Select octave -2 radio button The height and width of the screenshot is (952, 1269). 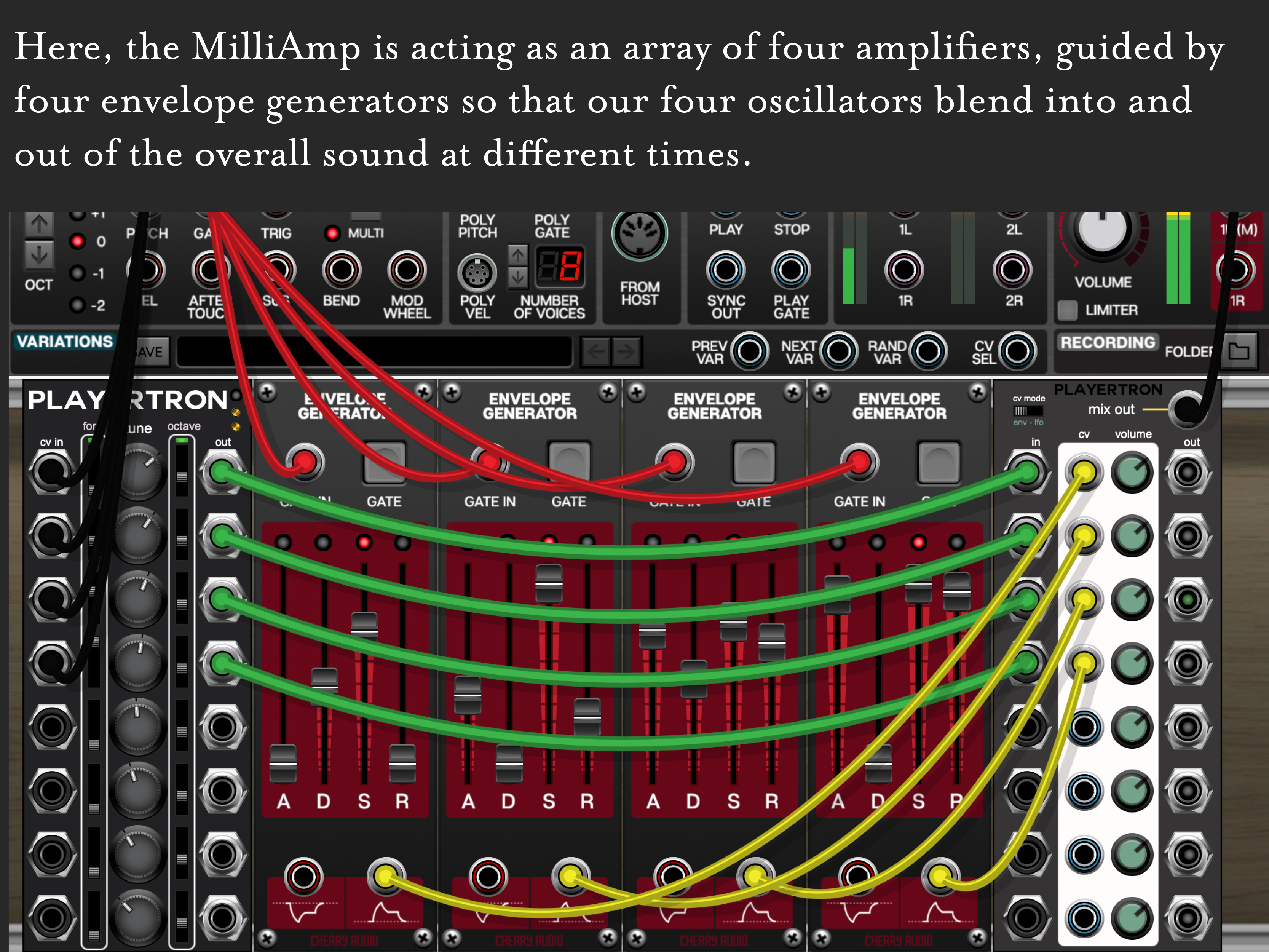(77, 305)
